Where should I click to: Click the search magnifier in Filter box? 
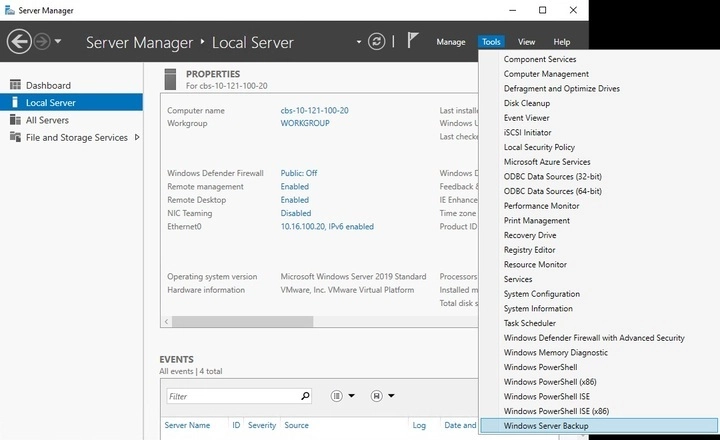(x=305, y=396)
